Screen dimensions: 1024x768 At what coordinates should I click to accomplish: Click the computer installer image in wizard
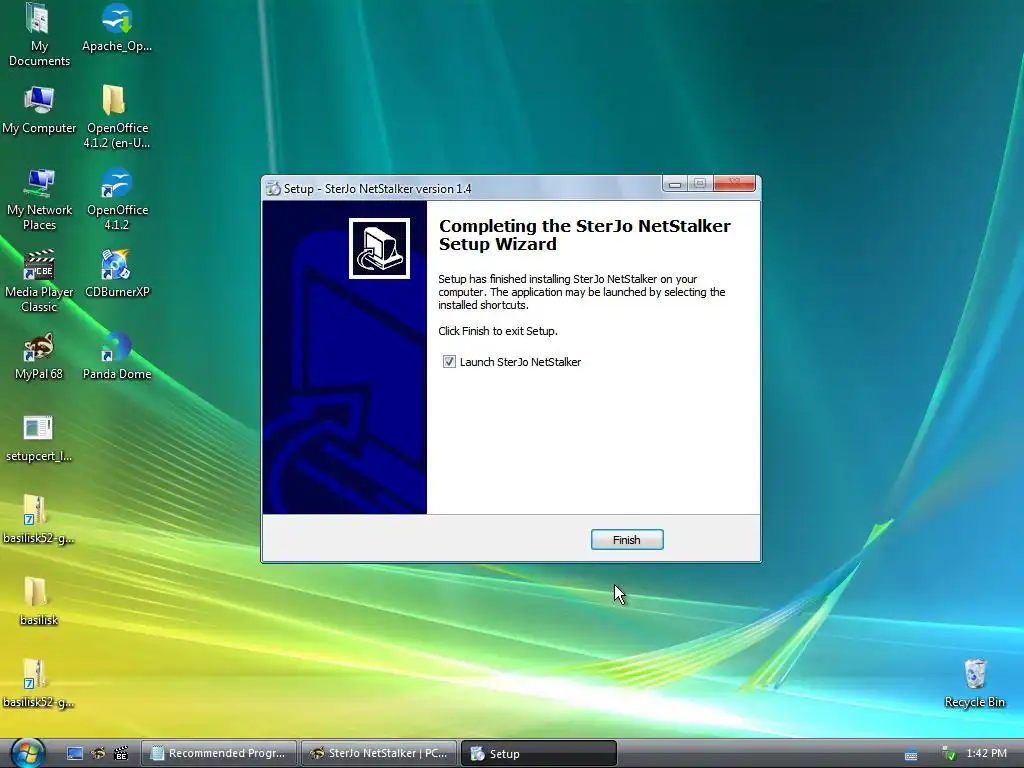(x=379, y=248)
